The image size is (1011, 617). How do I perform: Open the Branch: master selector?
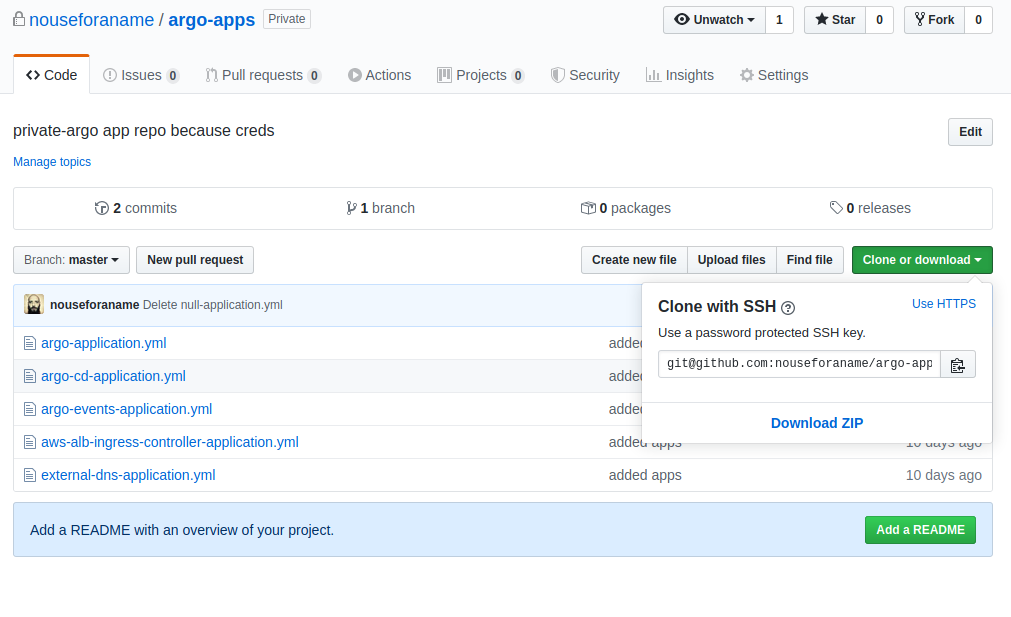pos(72,260)
